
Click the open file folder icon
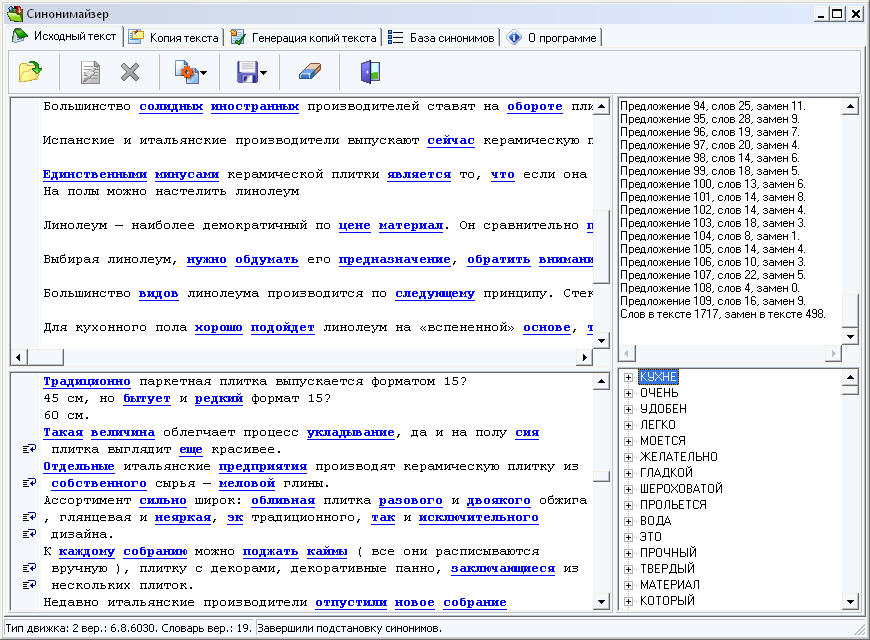(x=30, y=71)
